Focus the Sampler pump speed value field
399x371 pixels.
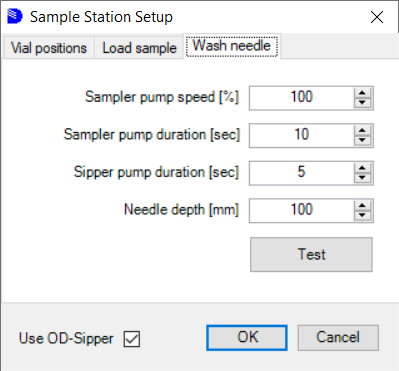[x=302, y=98]
